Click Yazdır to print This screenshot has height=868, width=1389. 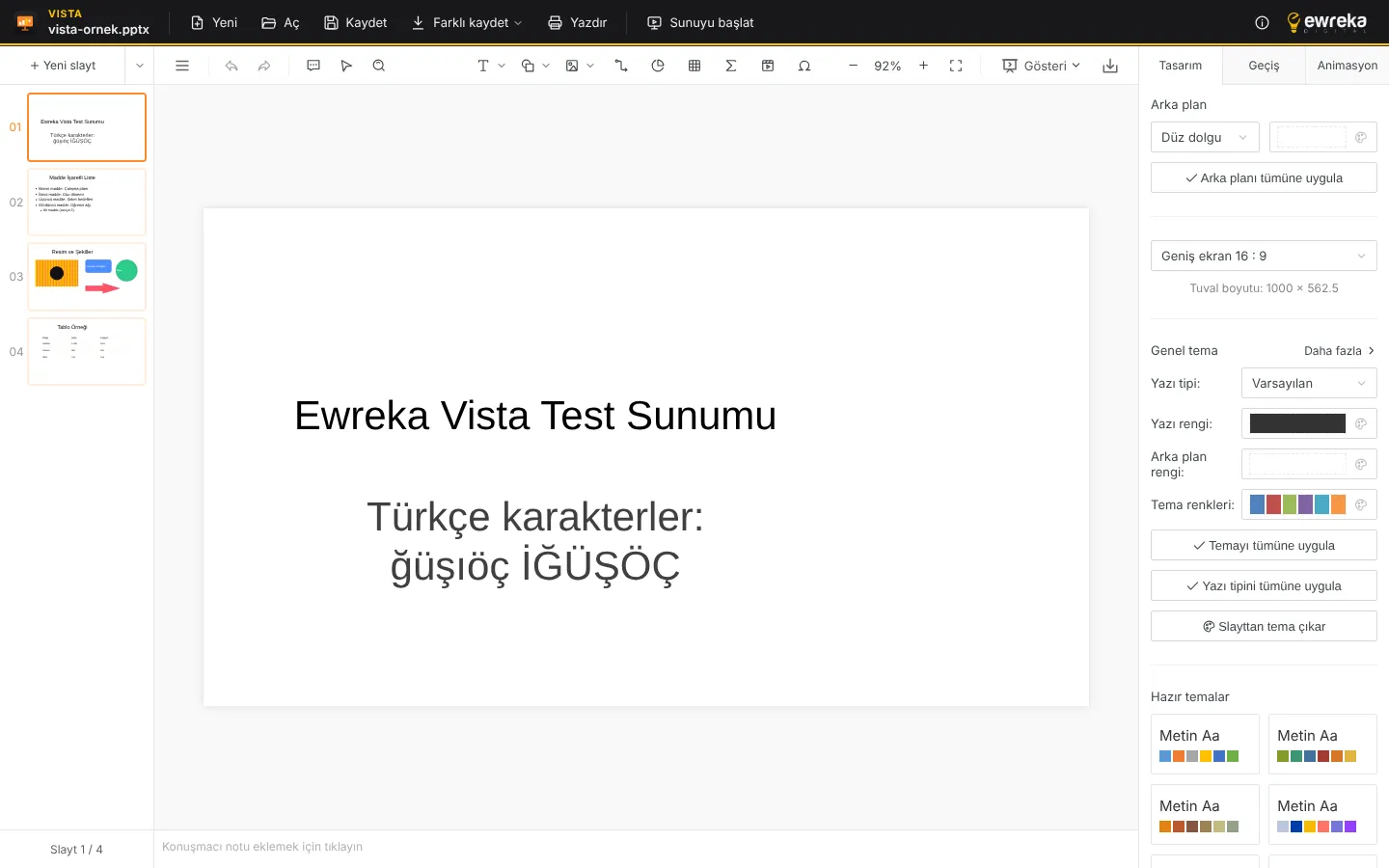pos(577,22)
